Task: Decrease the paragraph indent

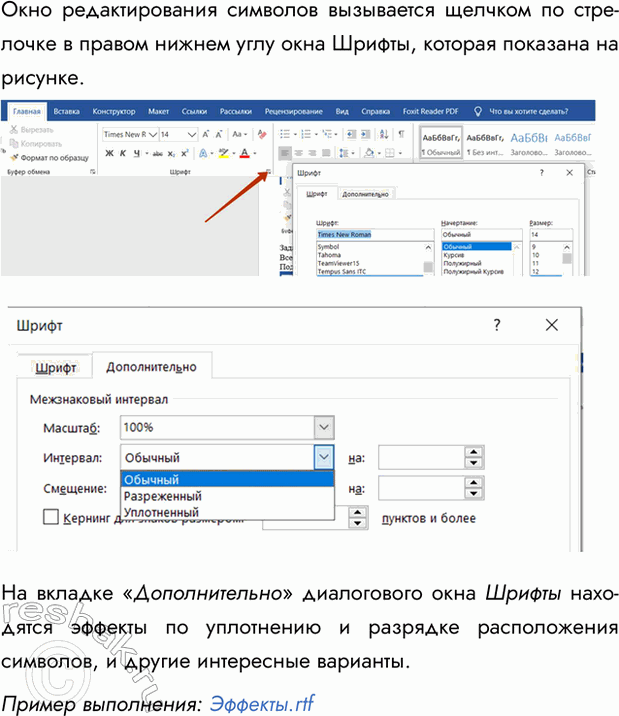Action: pos(351,134)
